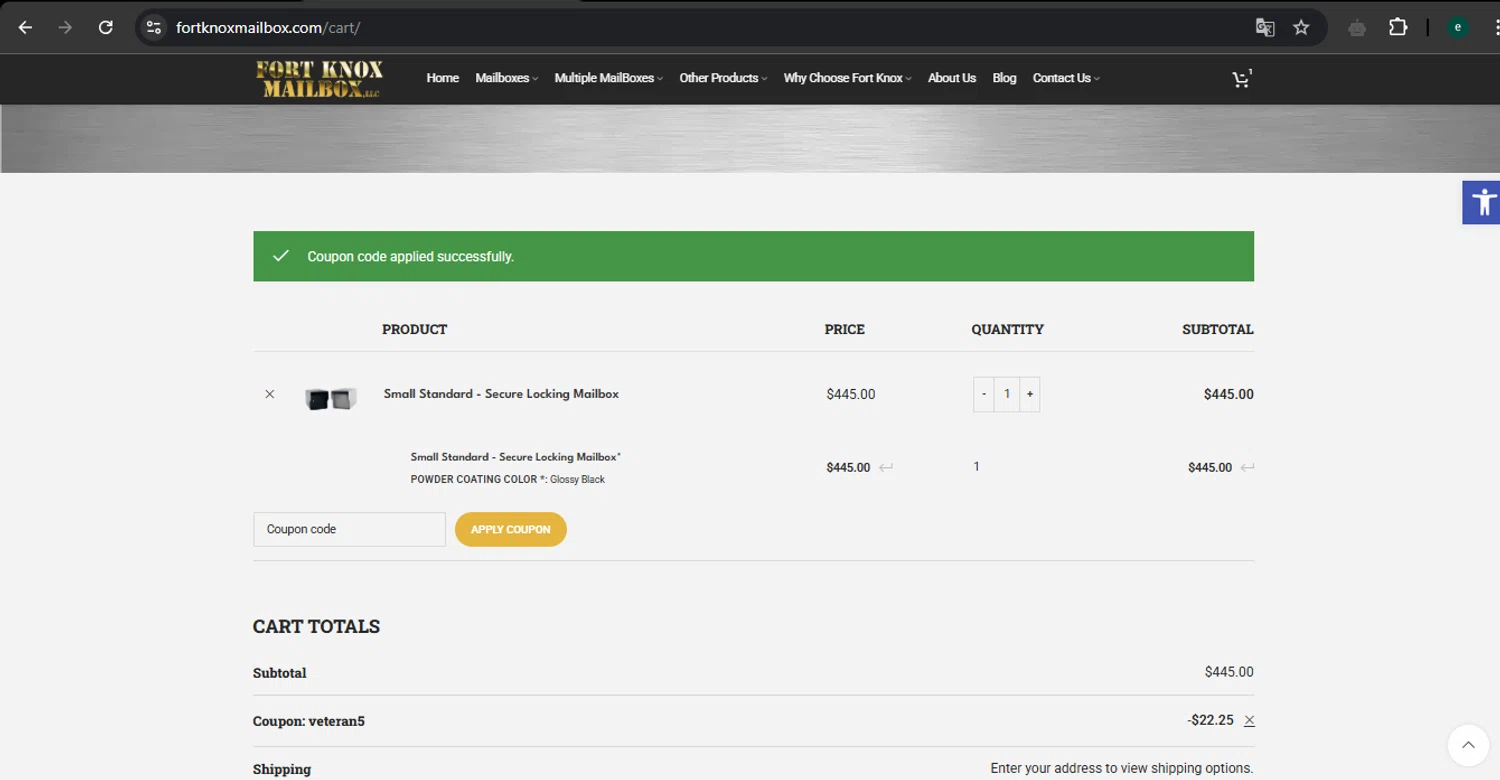This screenshot has height=780, width=1500.
Task: Click the PRODUCT column header
Action: [414, 329]
